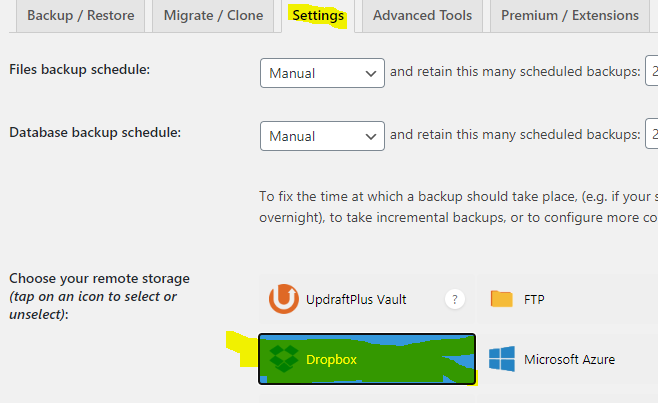
Task: Switch to the Migrate / Clone tab
Action: click(x=213, y=16)
